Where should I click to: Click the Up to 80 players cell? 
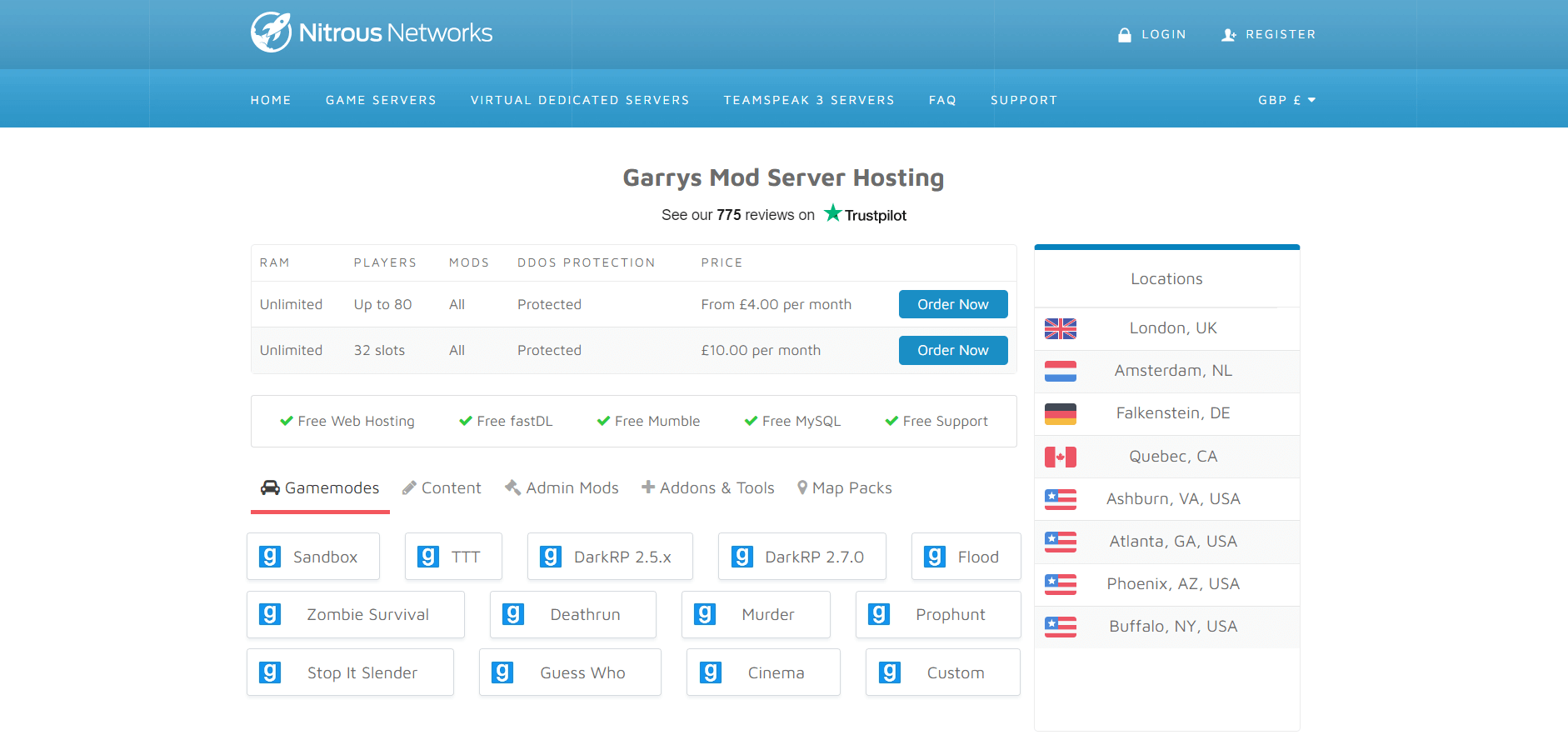pos(382,304)
